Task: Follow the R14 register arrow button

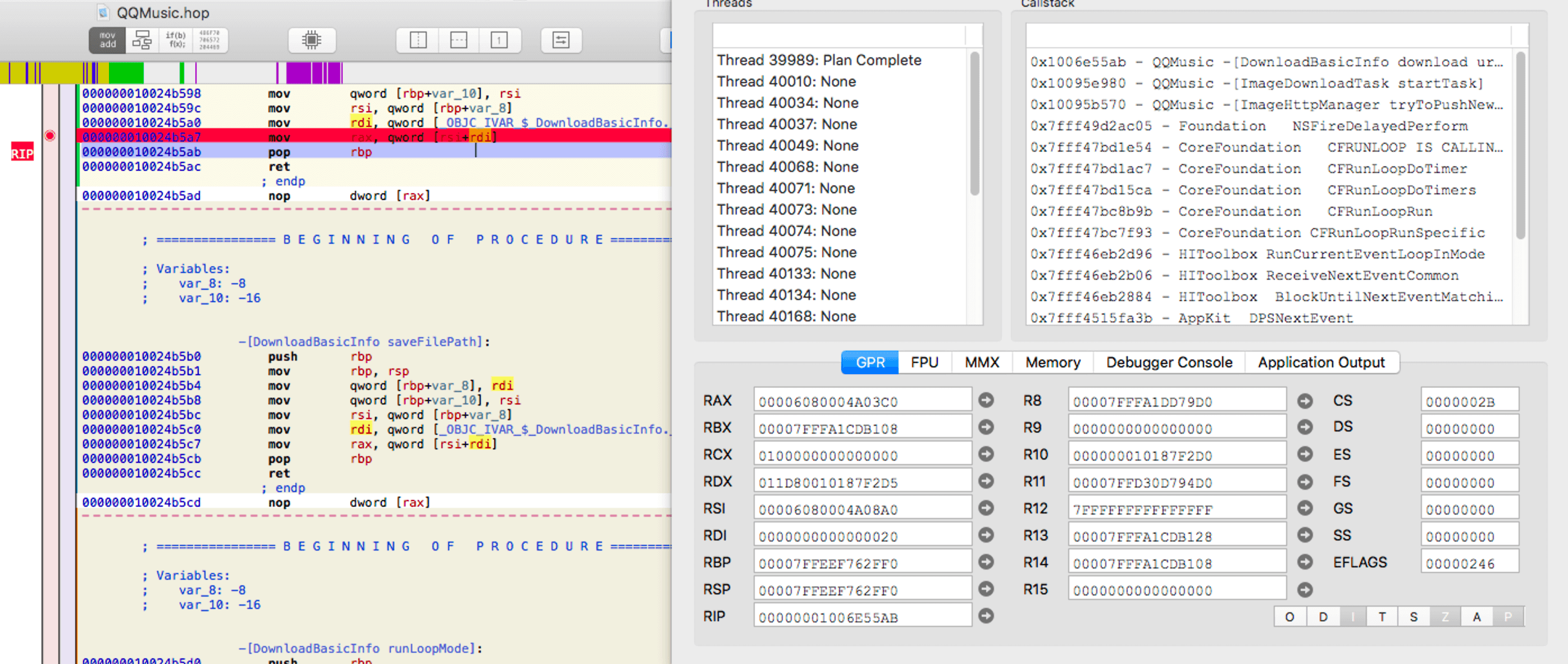Action: (x=1305, y=562)
